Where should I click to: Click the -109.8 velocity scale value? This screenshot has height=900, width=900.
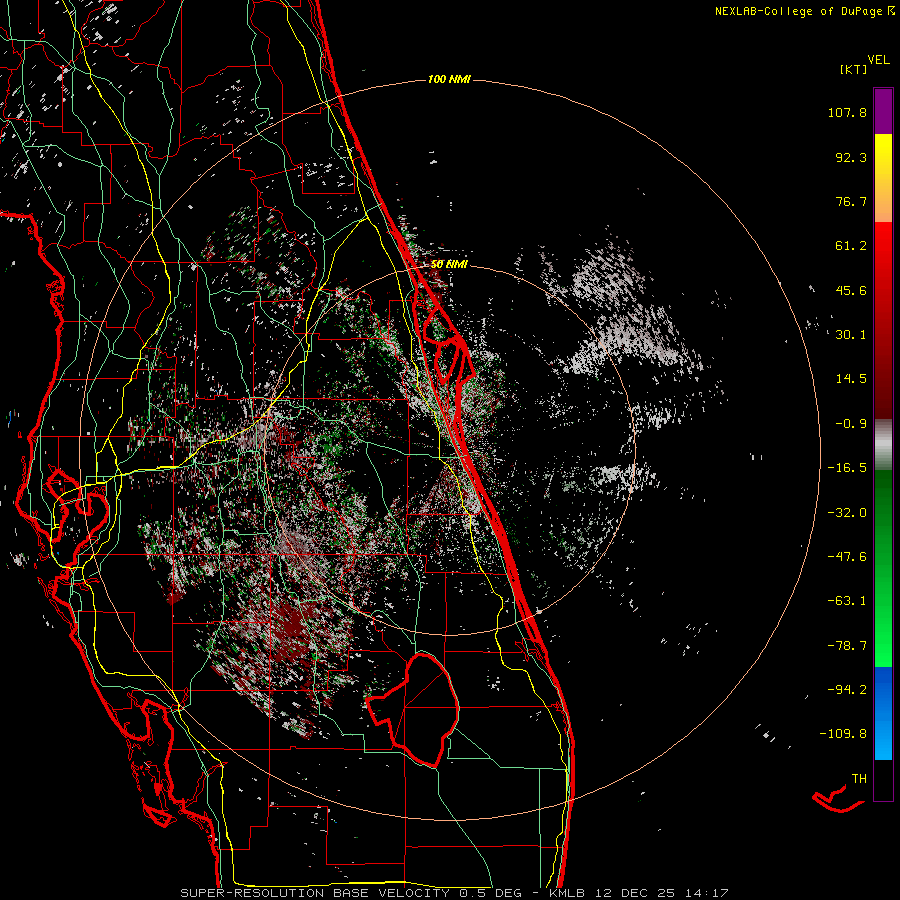[x=843, y=734]
